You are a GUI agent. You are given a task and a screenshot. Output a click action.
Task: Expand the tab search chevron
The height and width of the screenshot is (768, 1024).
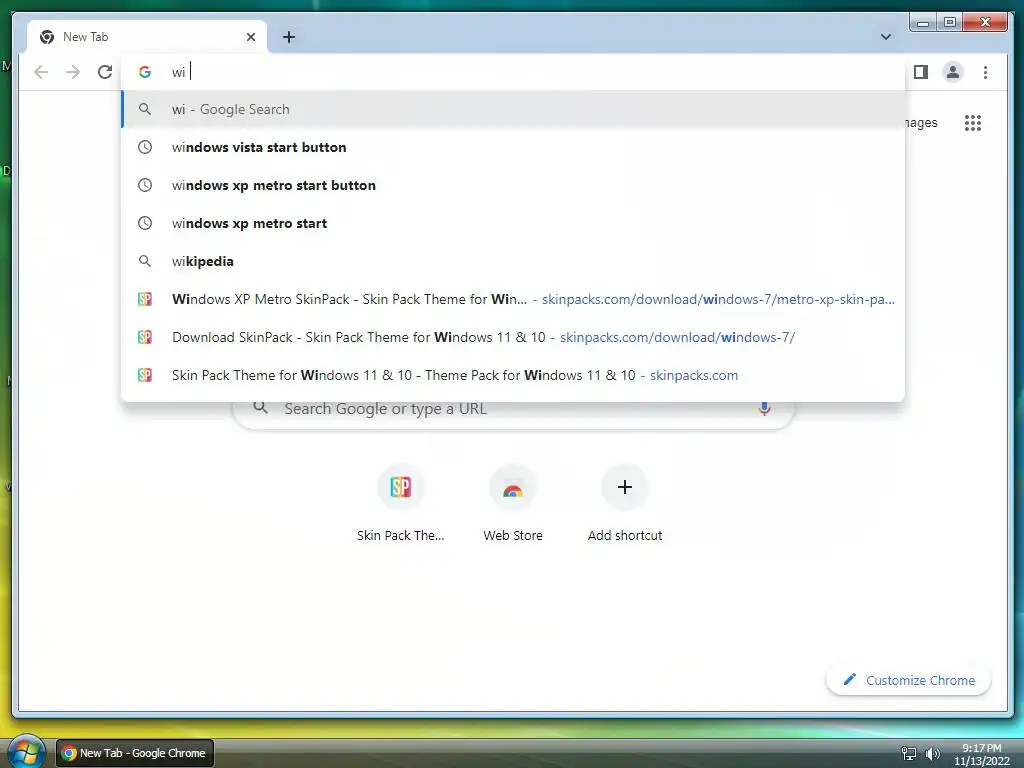point(886,37)
